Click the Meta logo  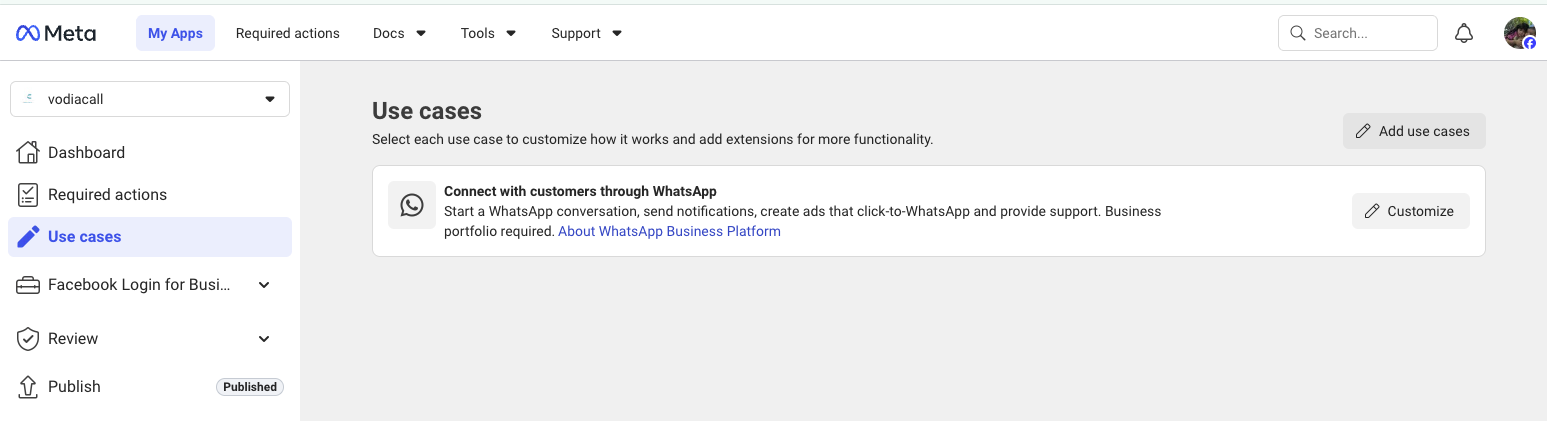click(56, 33)
